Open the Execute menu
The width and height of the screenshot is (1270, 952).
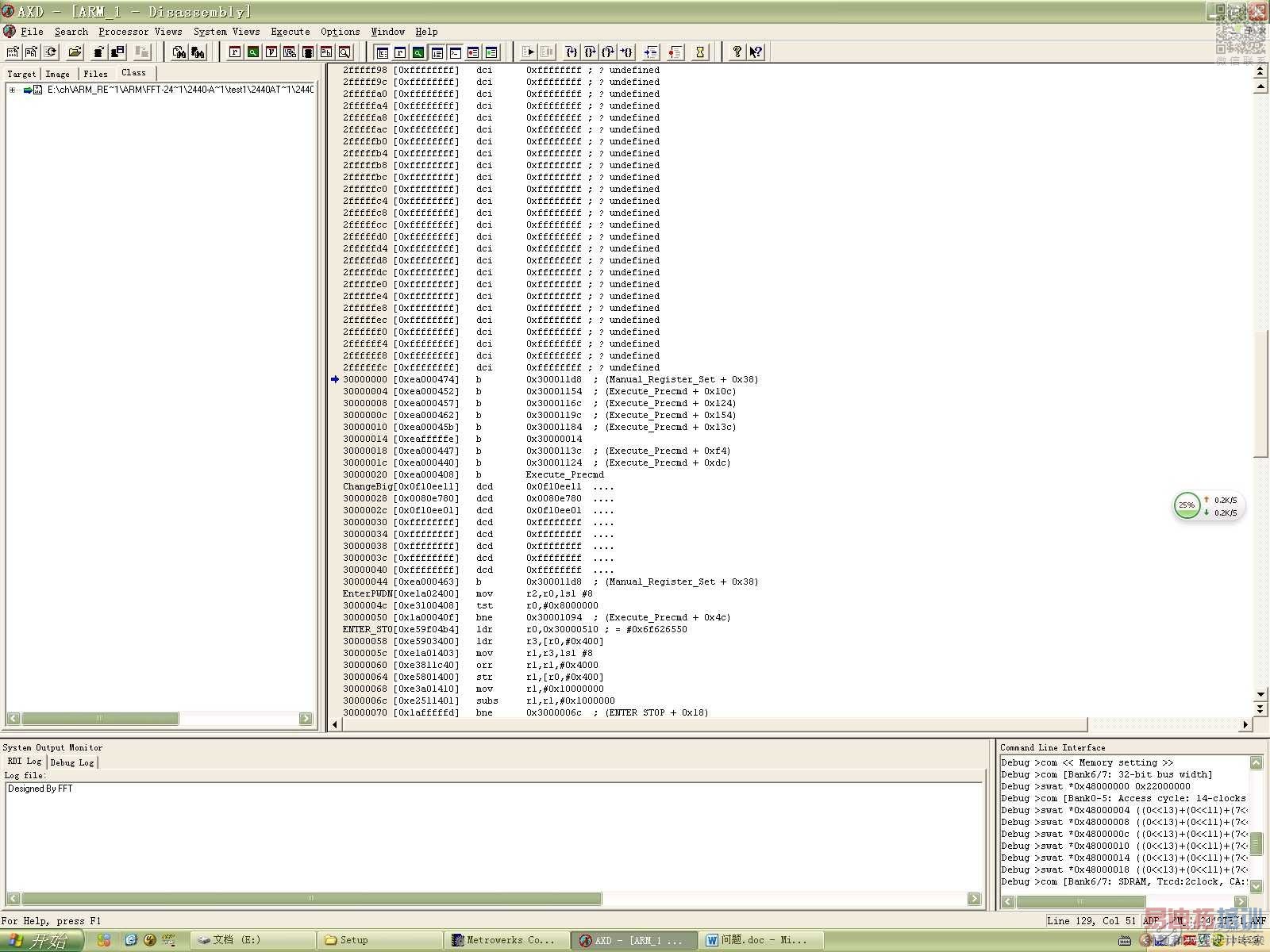click(290, 32)
